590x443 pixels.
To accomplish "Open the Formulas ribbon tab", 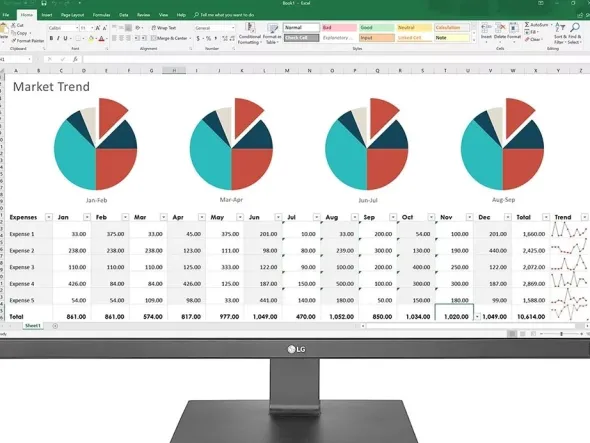I will [x=101, y=15].
